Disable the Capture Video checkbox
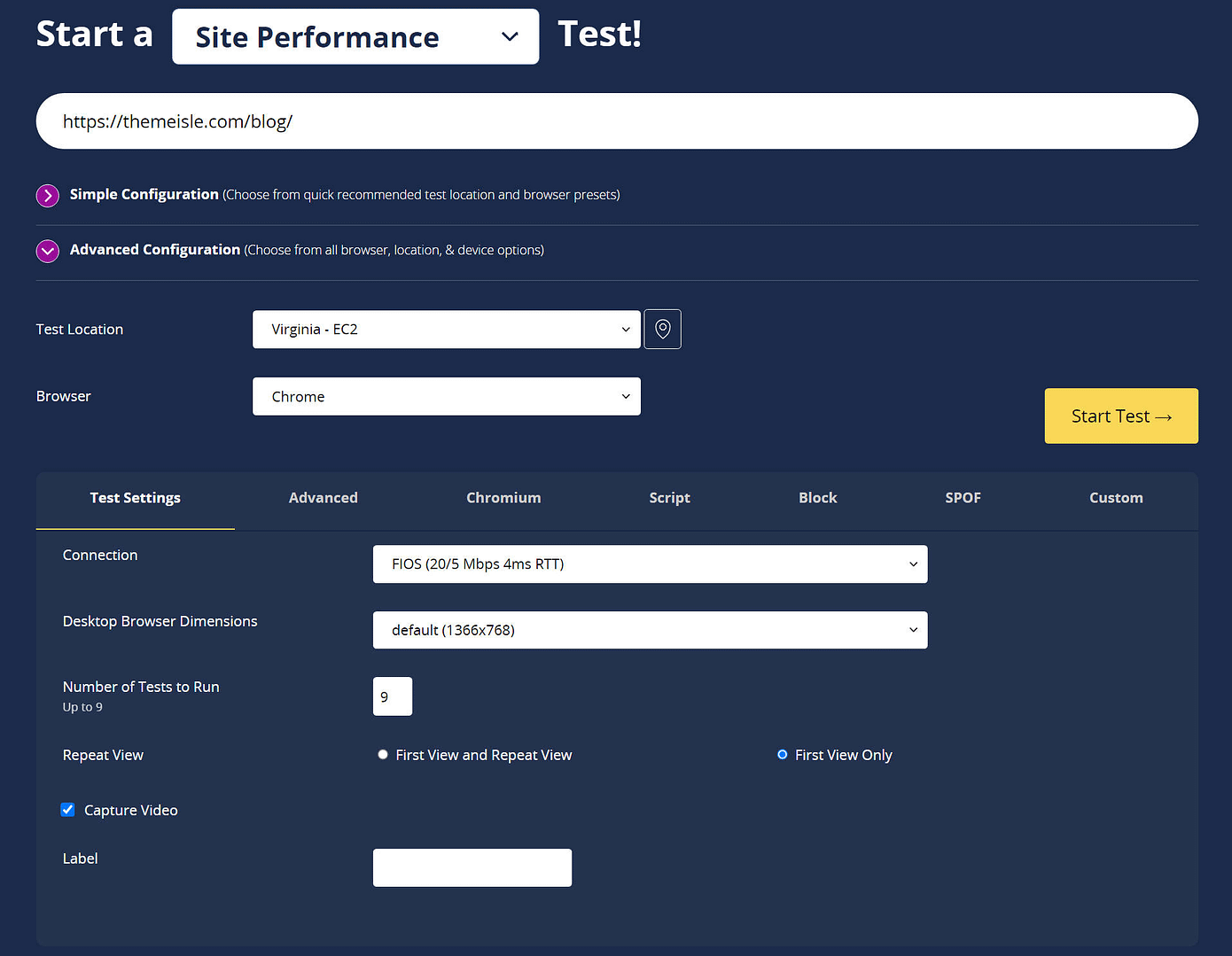The height and width of the screenshot is (956, 1232). click(x=67, y=809)
